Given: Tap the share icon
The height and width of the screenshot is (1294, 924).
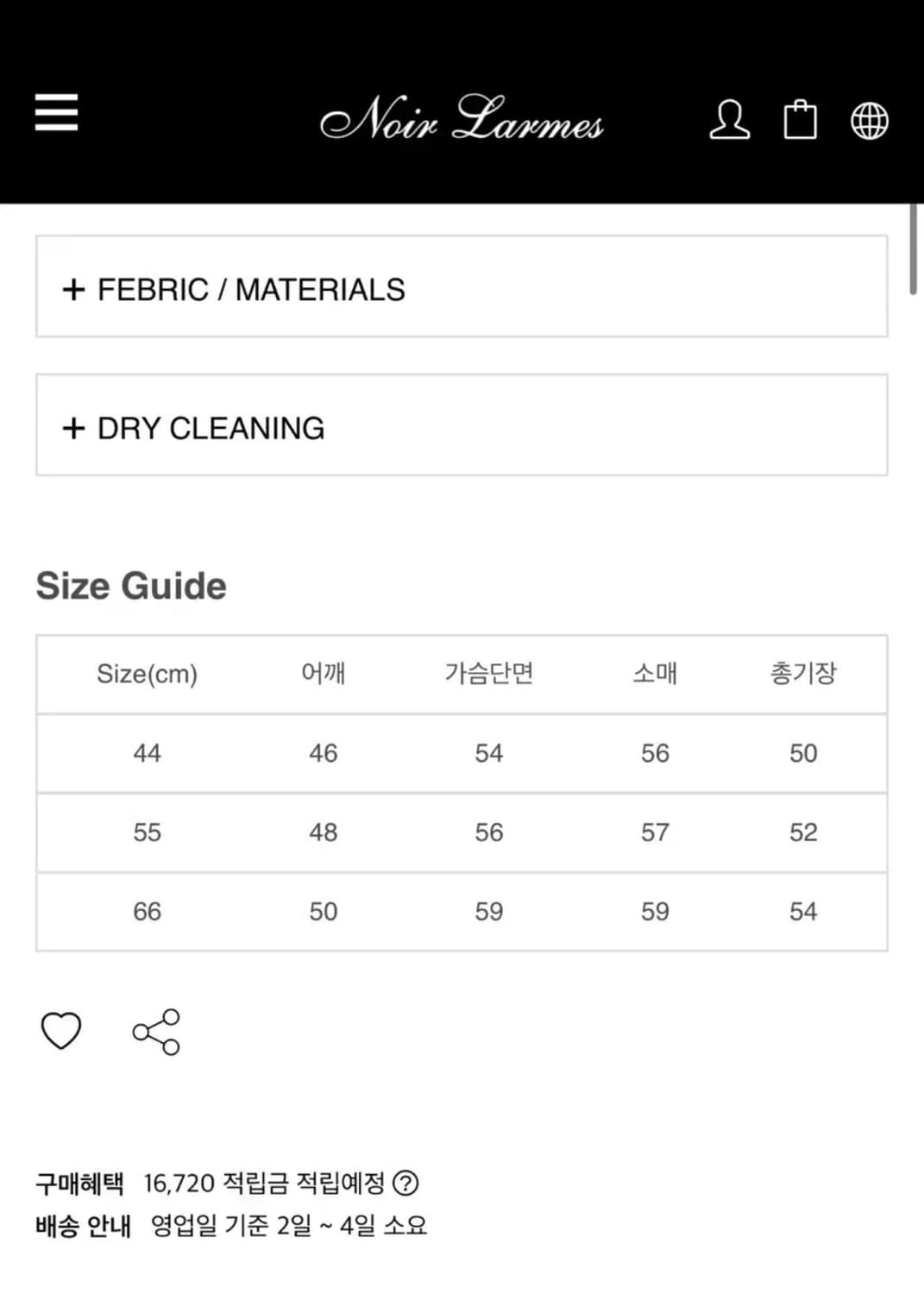Looking at the screenshot, I should pyautogui.click(x=156, y=1032).
